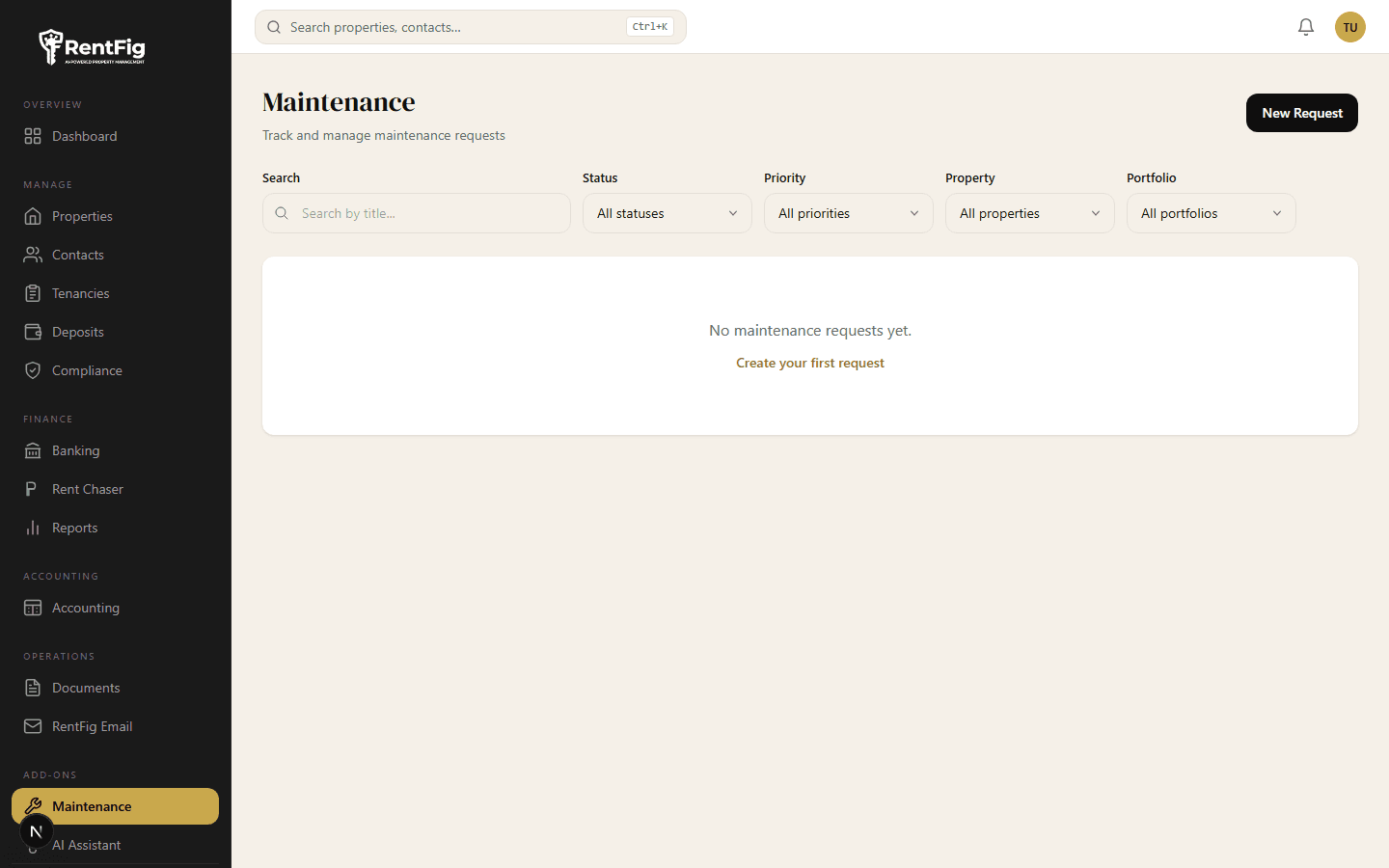
Task: Click the Rent Chaser icon
Action: (32, 489)
